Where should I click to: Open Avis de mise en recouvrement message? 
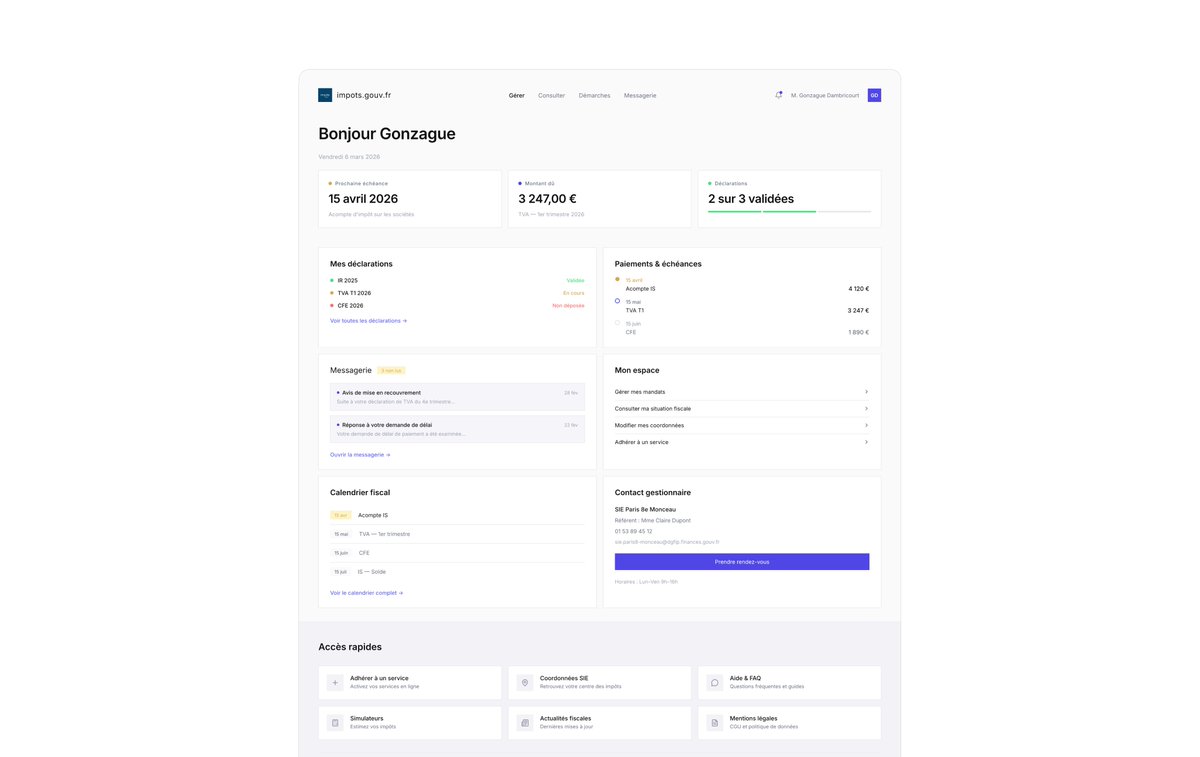457,397
